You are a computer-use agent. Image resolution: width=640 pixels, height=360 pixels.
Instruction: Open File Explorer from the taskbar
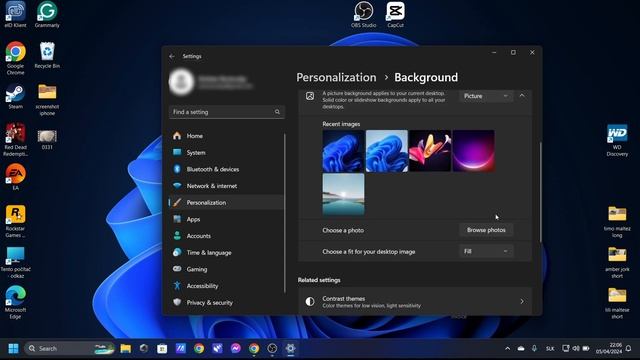point(126,349)
